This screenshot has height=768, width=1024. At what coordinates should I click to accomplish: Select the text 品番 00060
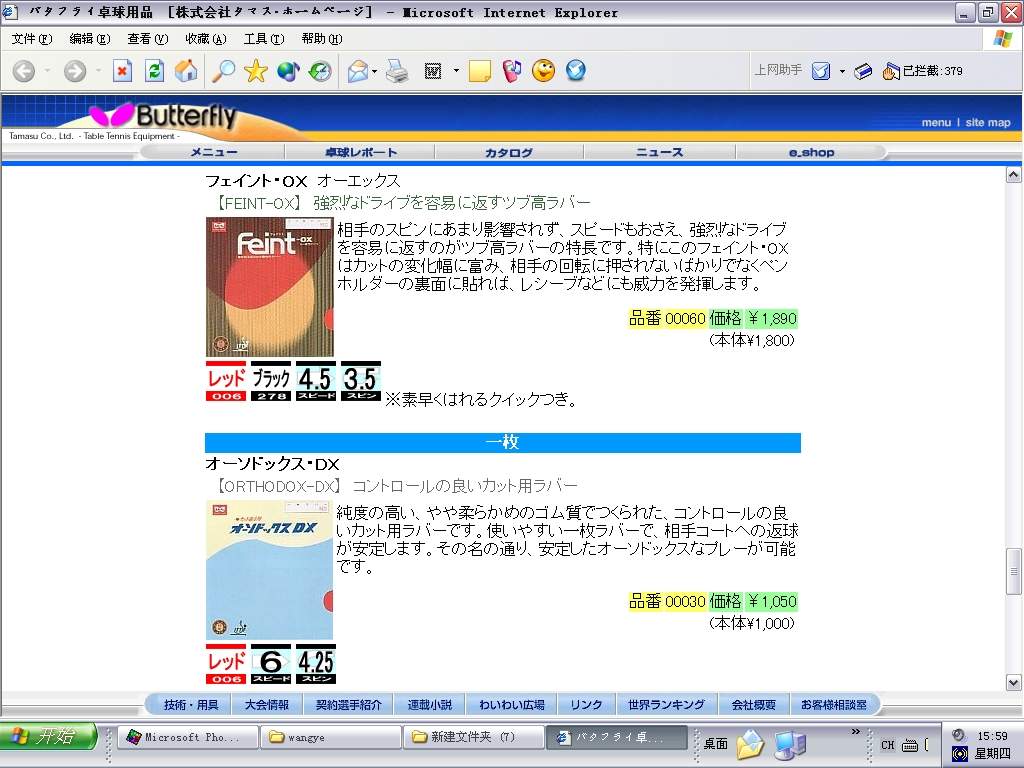coord(667,318)
